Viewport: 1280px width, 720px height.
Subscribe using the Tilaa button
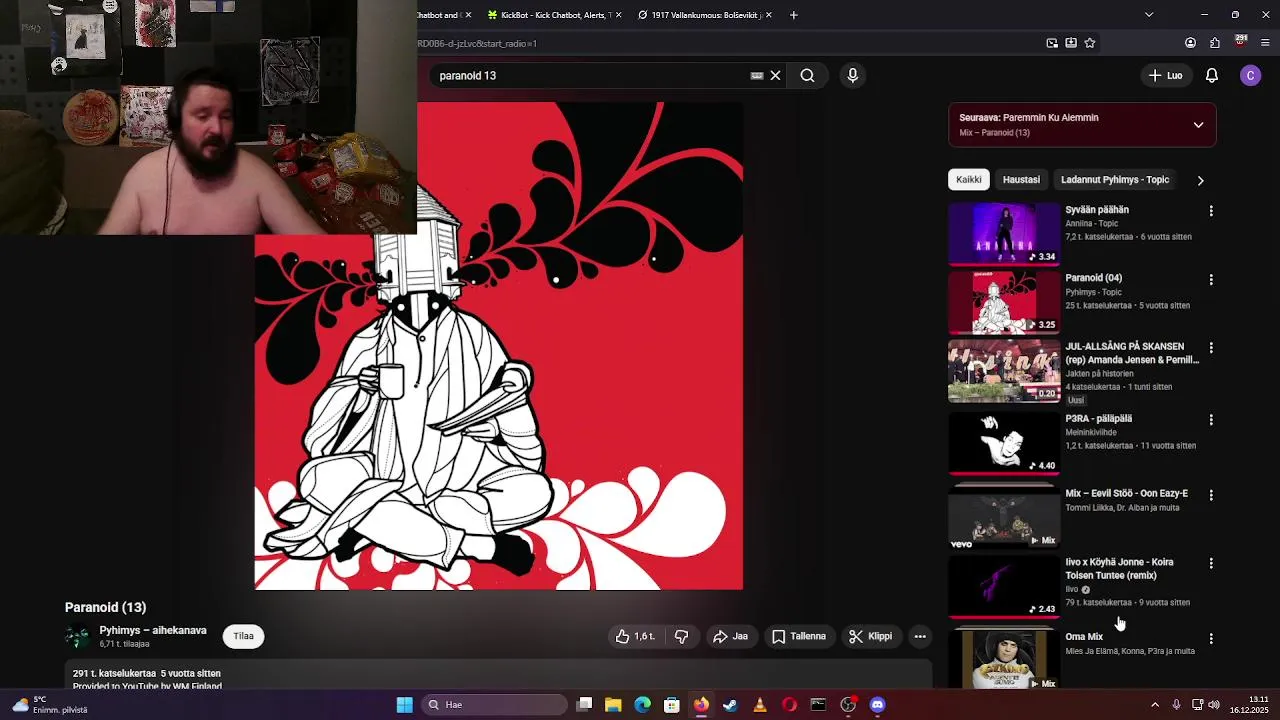point(243,636)
